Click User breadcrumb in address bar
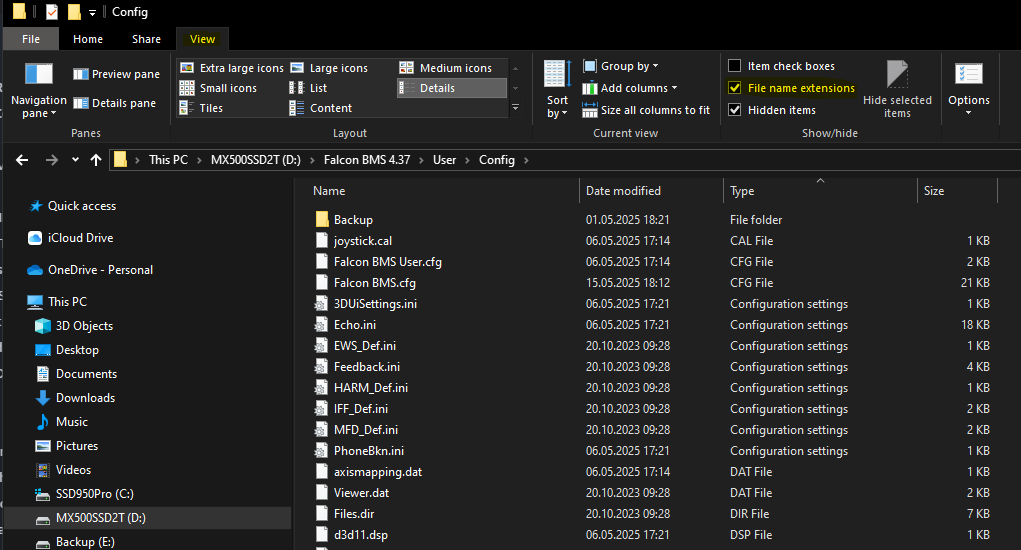 (445, 160)
